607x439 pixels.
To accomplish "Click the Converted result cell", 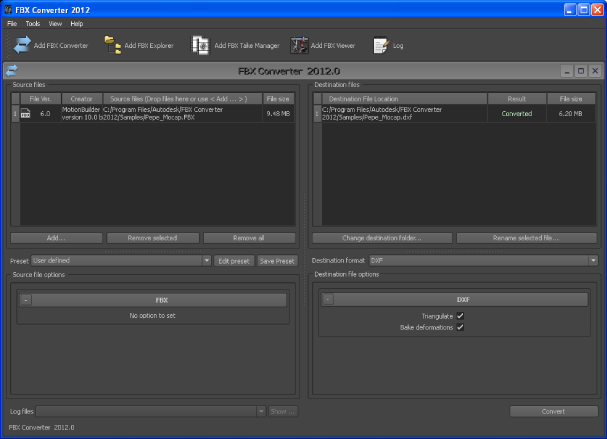I will pyautogui.click(x=517, y=113).
